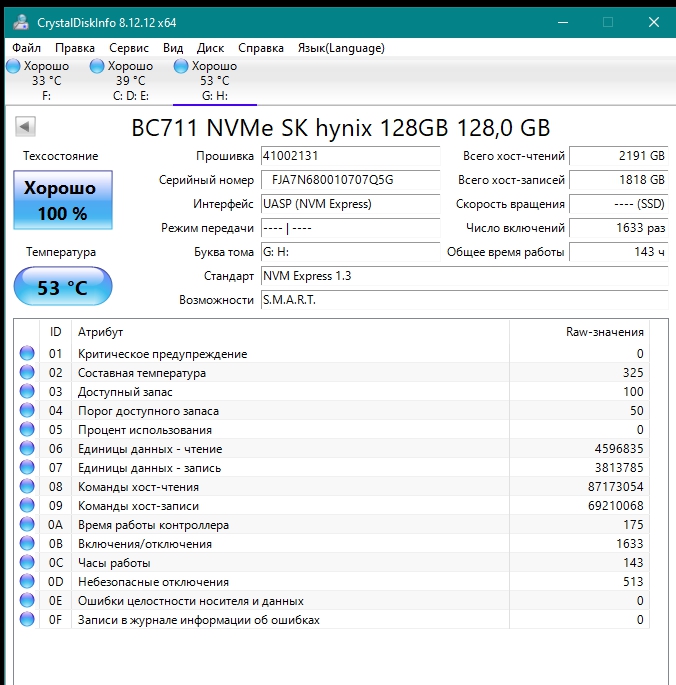Click total work time value 143 ч

pos(619,252)
